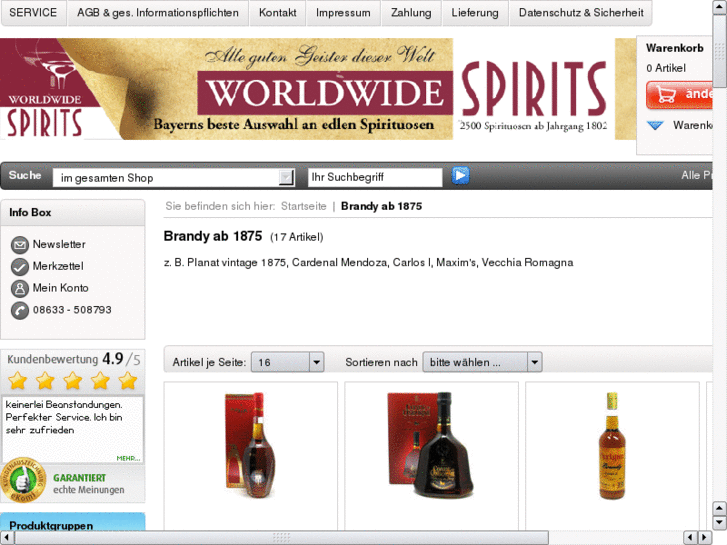Screen dimensions: 727x545
Task: Open AGB & ges. Informationspflichten tab
Action: pyautogui.click(x=158, y=13)
